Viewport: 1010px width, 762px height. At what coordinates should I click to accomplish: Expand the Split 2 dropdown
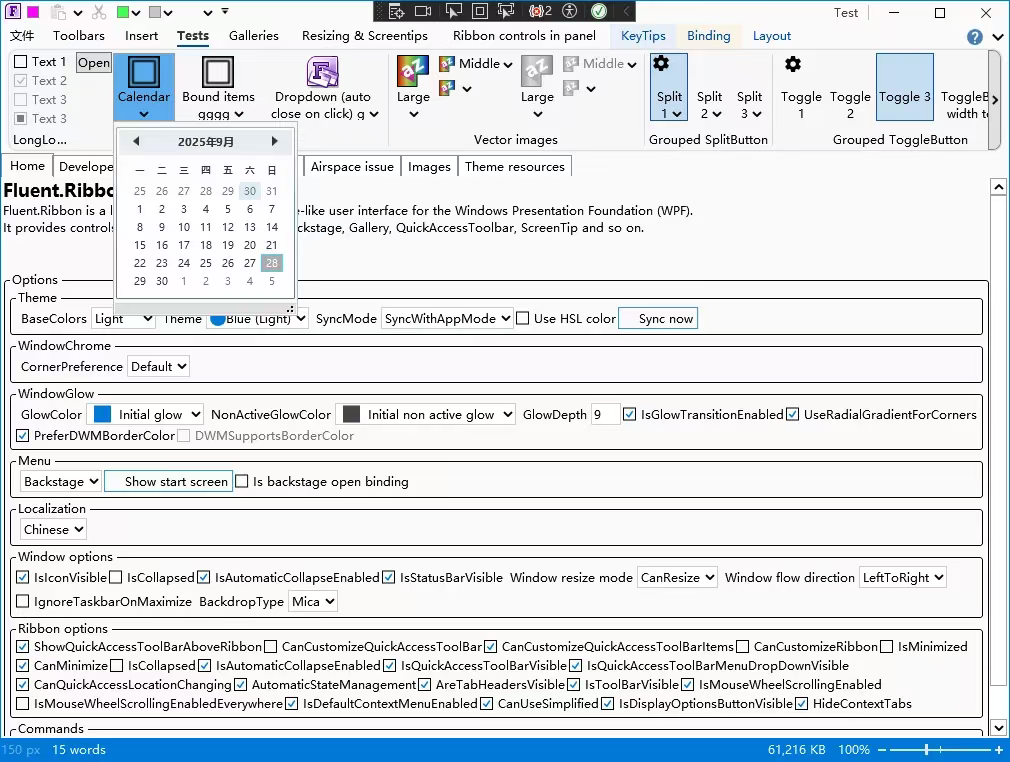(x=710, y=113)
